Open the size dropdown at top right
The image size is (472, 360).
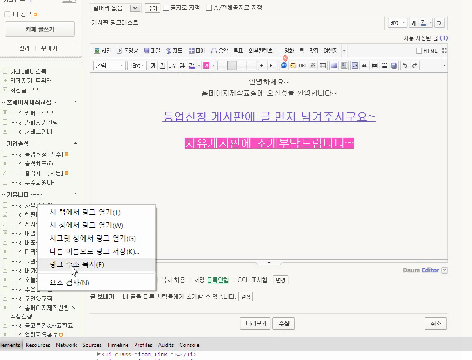(x=398, y=23)
